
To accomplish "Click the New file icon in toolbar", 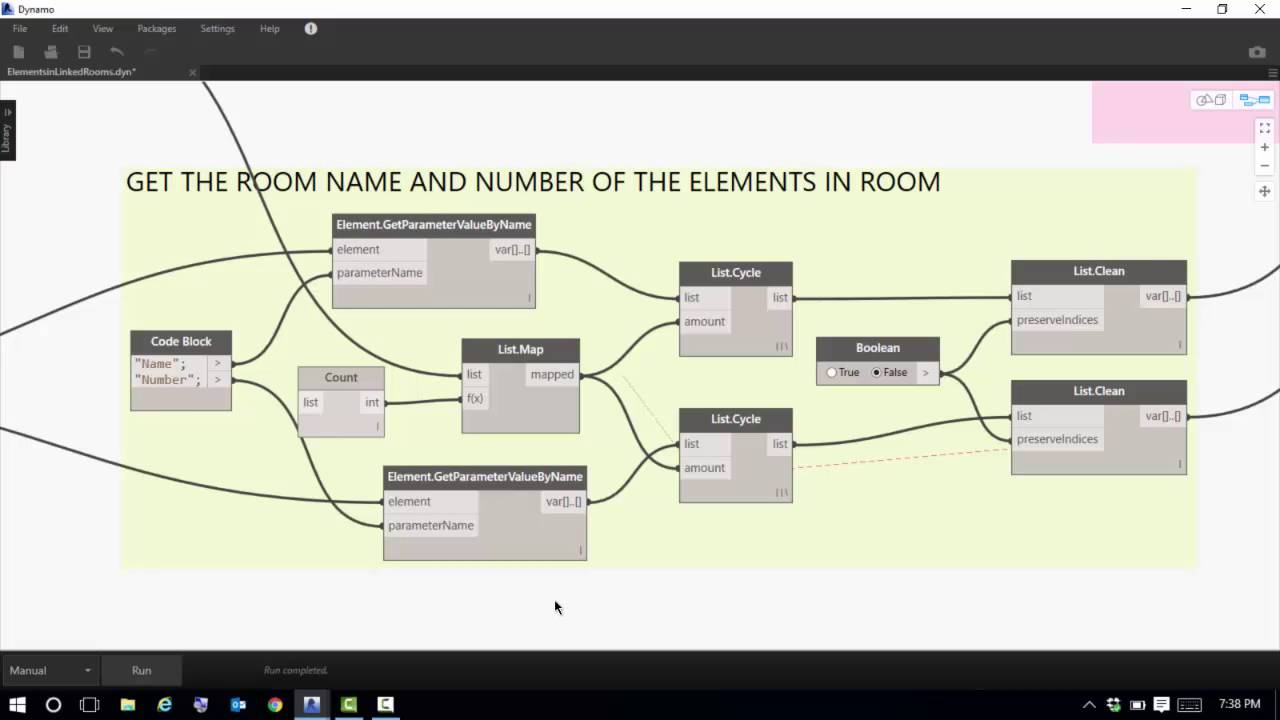I will (x=19, y=52).
